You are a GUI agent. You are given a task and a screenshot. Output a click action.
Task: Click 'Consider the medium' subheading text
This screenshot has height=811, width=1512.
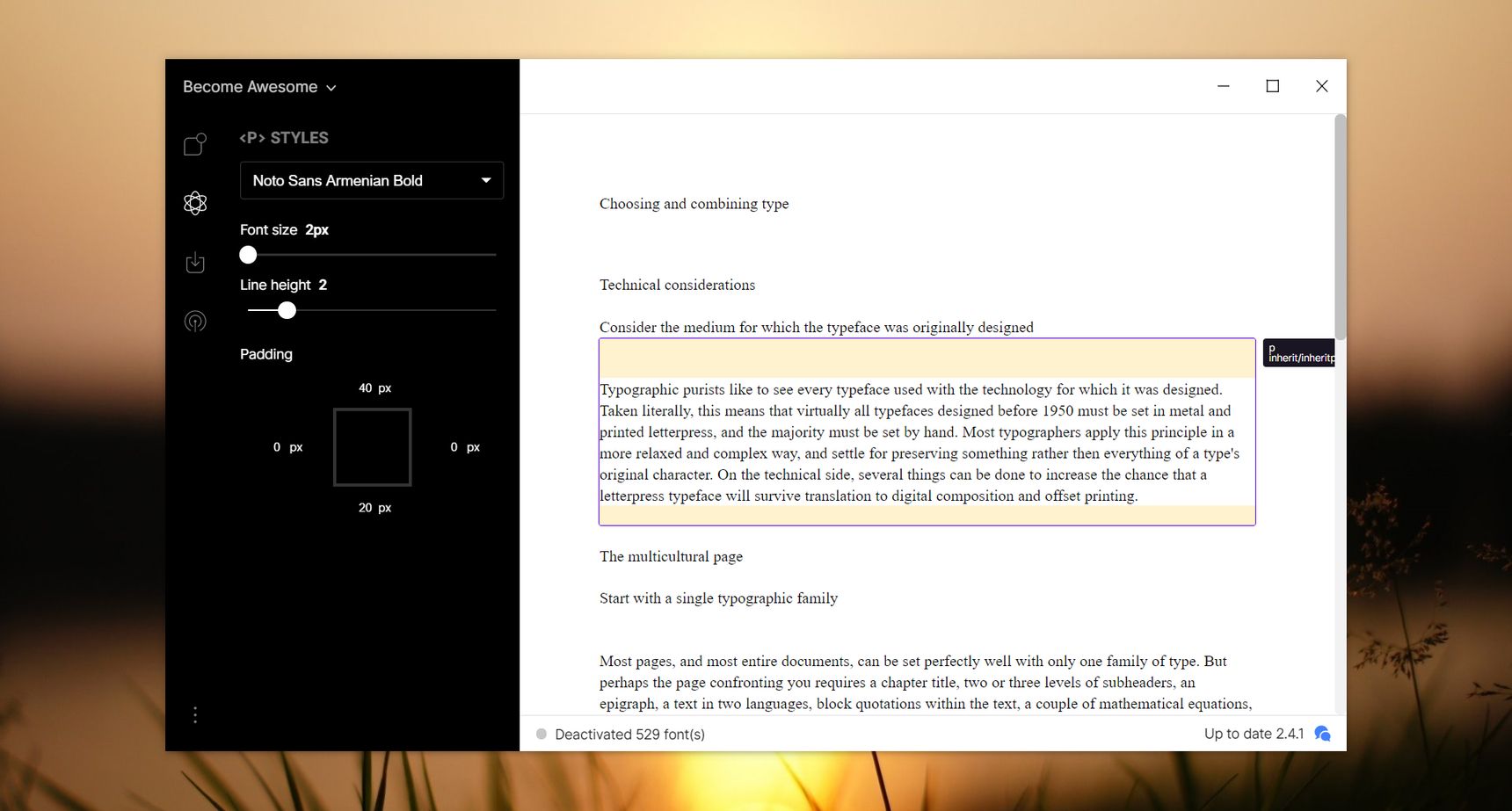816,327
